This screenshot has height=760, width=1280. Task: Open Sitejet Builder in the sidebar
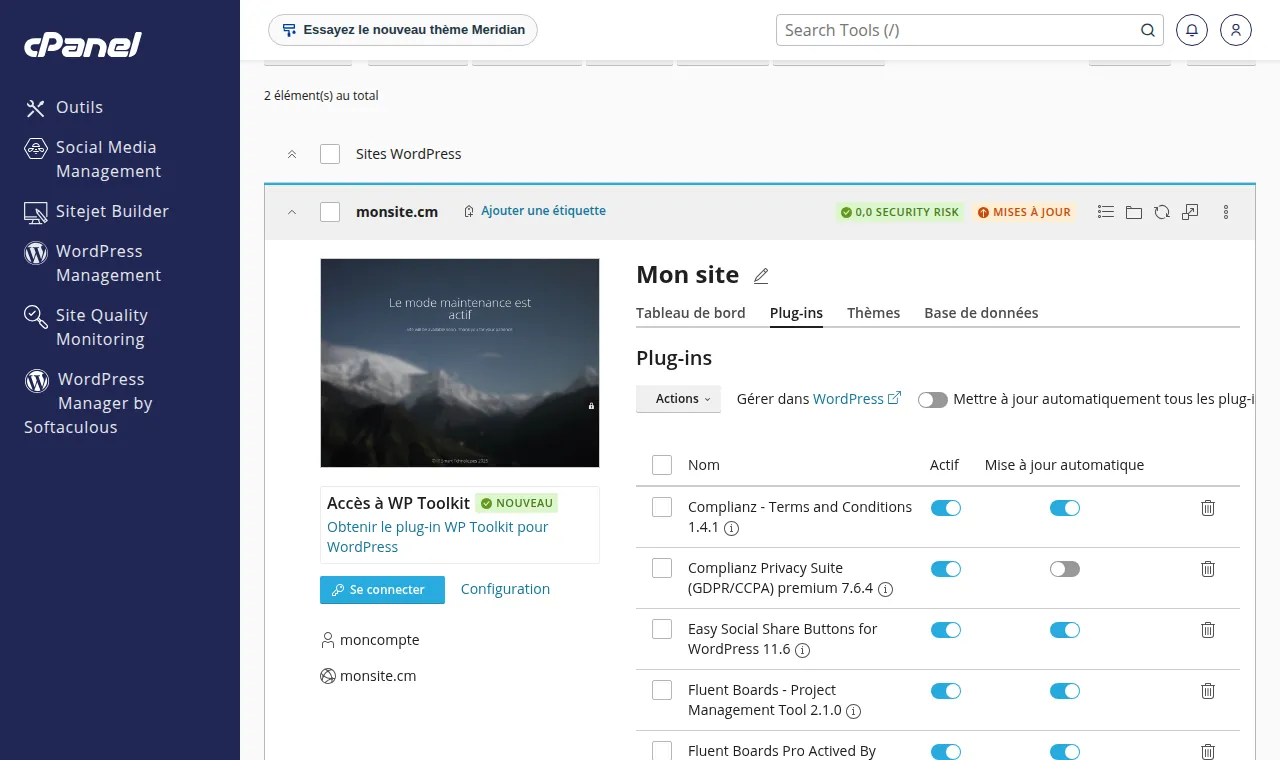97,211
